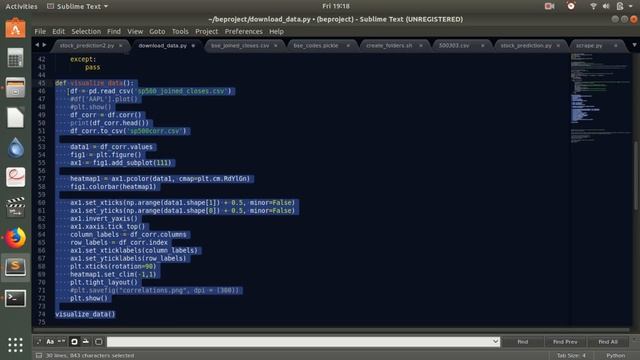Image resolution: width=640 pixels, height=360 pixels.
Task: Switch to create_folders.sh tab
Action: 389,46
